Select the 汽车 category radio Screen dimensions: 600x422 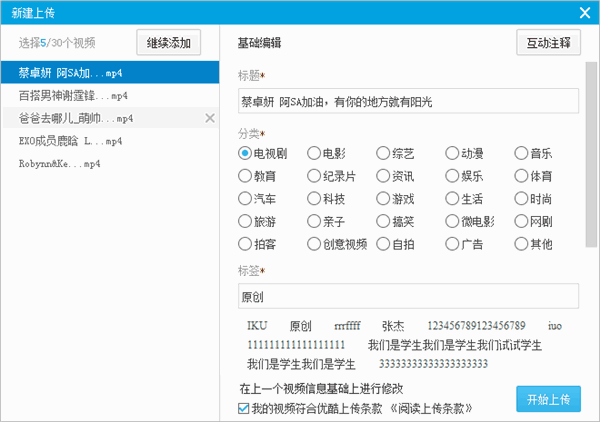pos(245,199)
